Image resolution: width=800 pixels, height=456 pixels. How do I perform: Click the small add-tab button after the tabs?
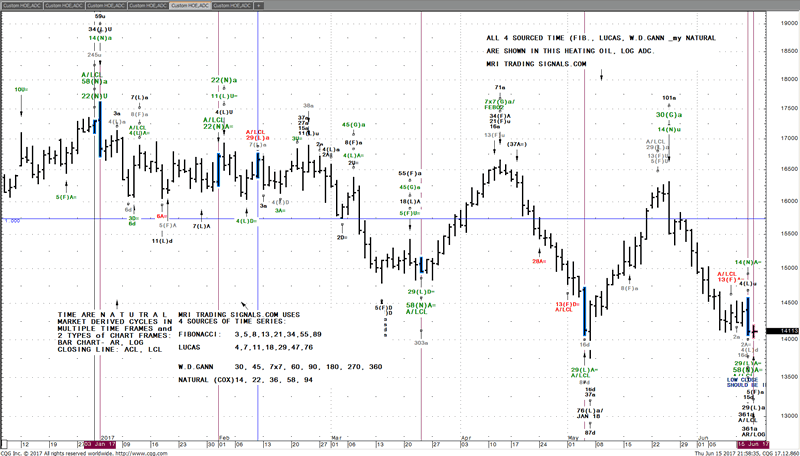click(x=258, y=5)
